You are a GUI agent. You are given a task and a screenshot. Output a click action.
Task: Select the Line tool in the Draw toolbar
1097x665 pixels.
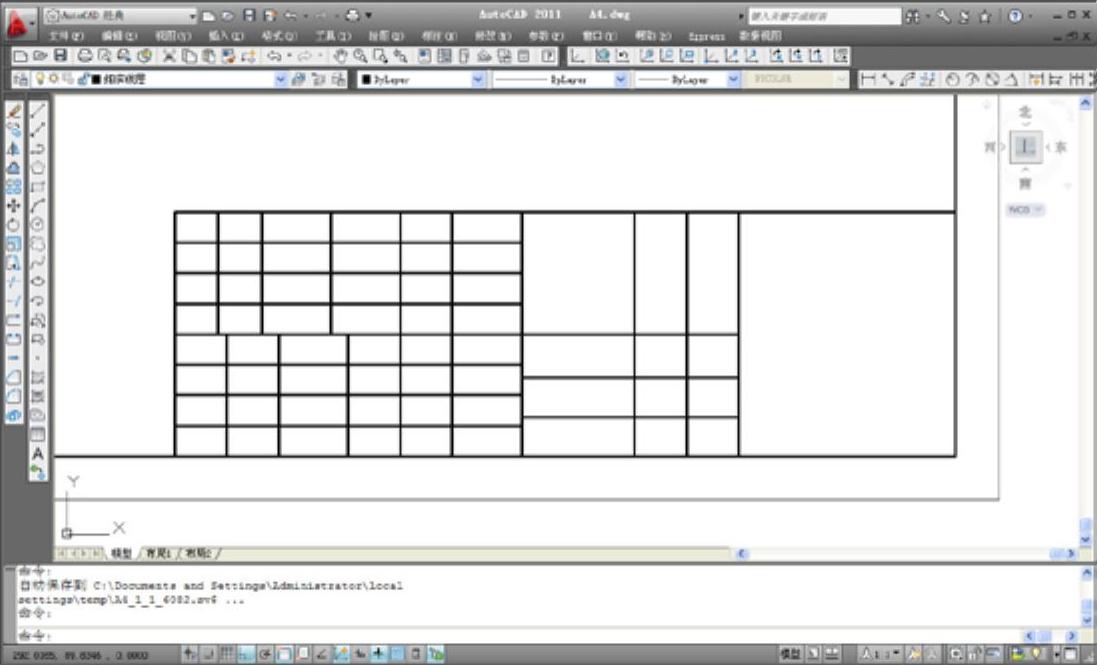pos(38,111)
